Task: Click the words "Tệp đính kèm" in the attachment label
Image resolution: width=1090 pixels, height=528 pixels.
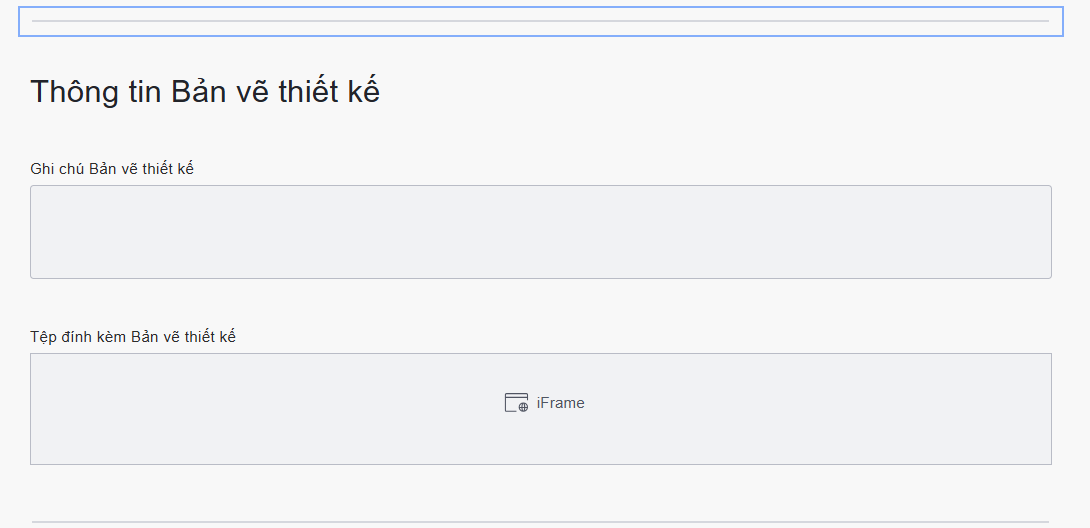Action: click(x=78, y=337)
